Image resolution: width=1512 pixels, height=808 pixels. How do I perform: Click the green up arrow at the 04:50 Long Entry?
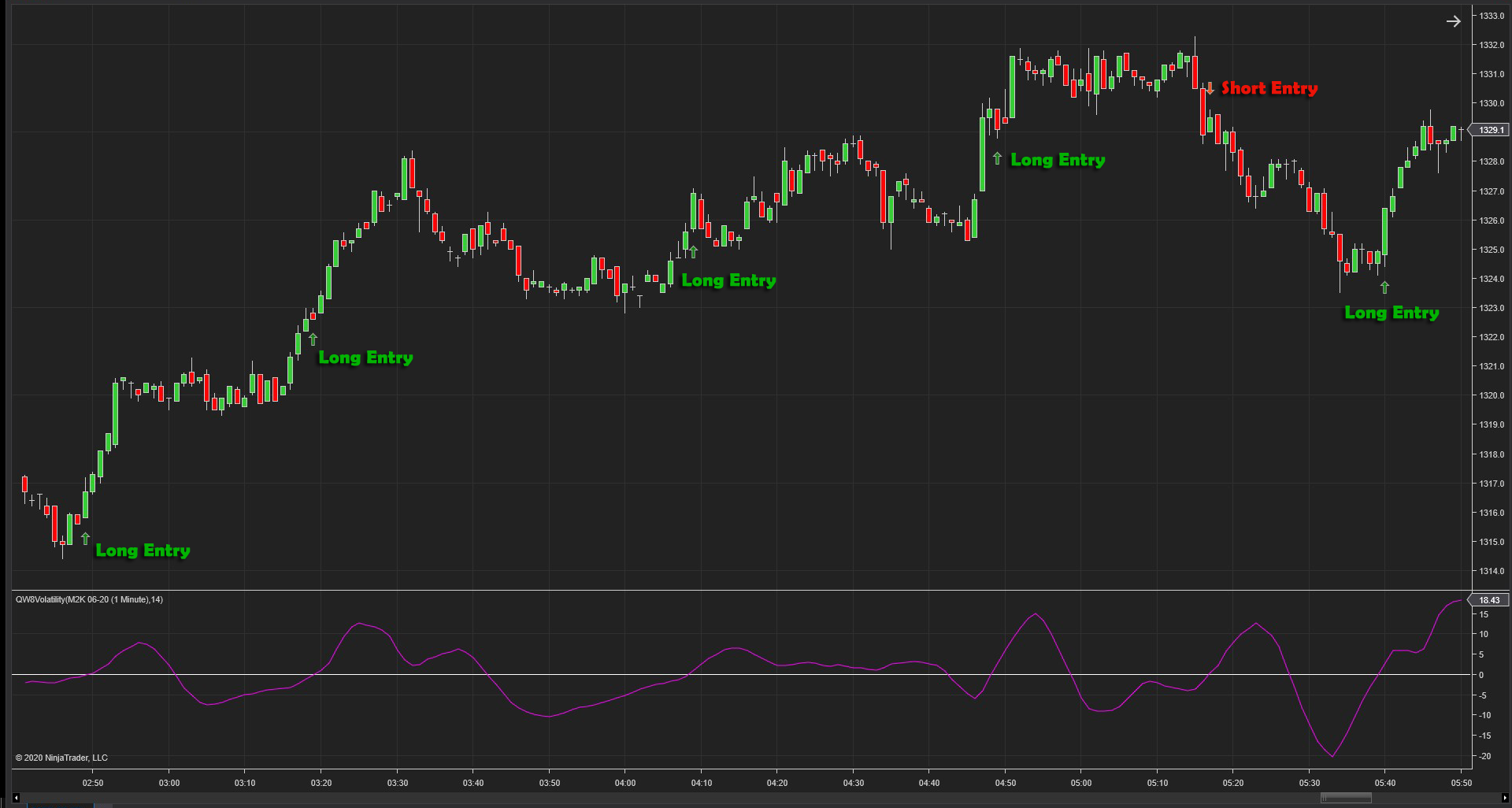tap(997, 158)
